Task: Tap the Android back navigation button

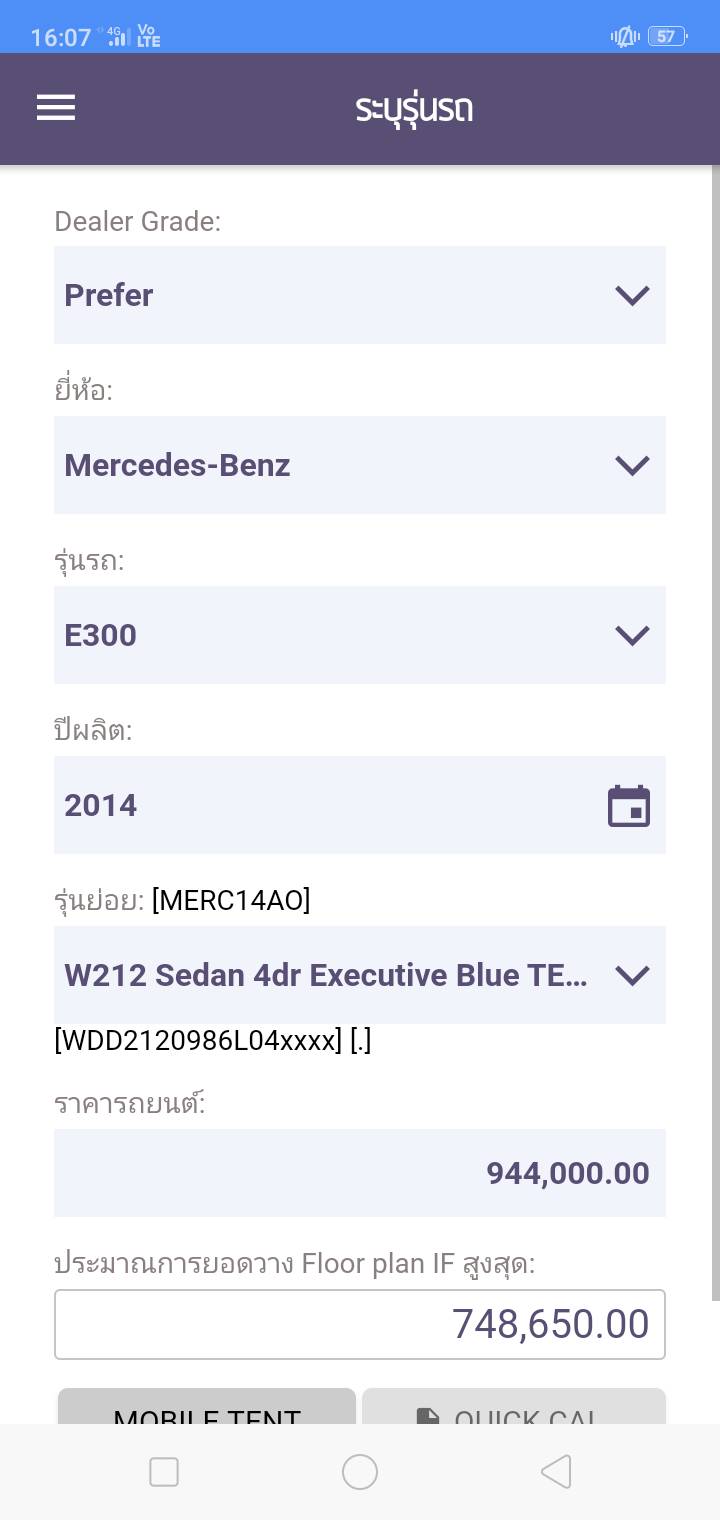Action: point(556,1472)
